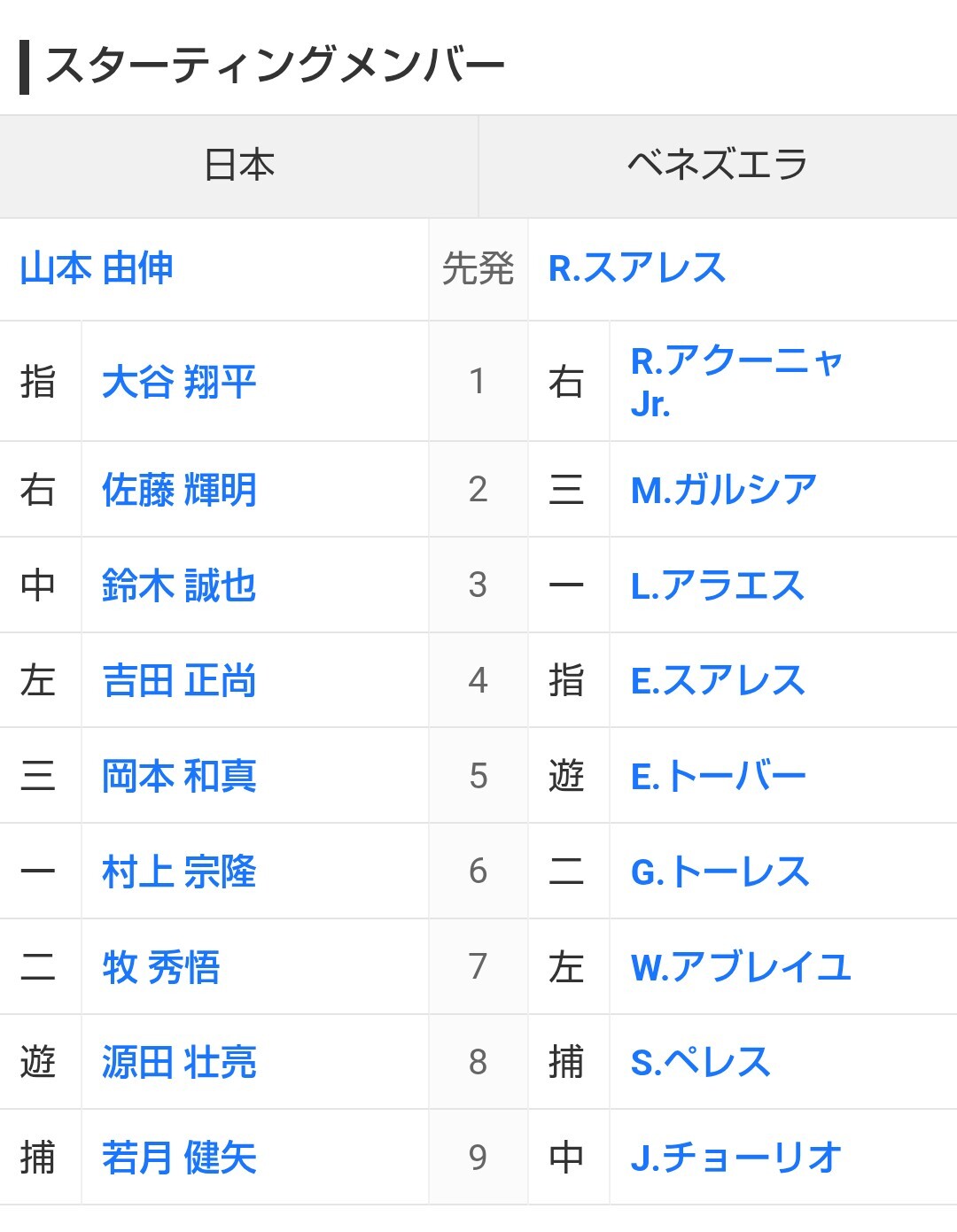The width and height of the screenshot is (957, 1232).
Task: Open starting pitcher 山本 由伸 link
Action: [x=97, y=268]
